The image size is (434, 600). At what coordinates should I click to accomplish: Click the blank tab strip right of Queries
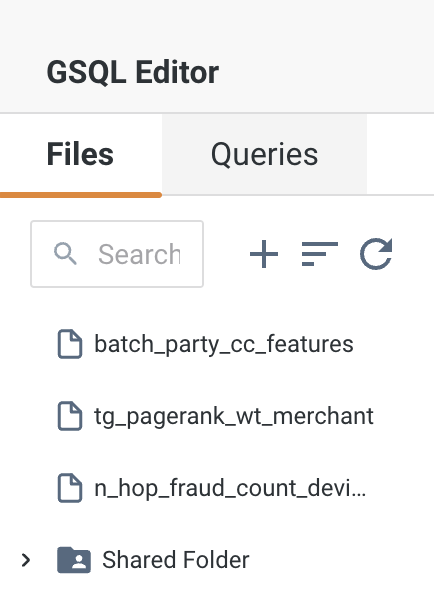(x=400, y=154)
